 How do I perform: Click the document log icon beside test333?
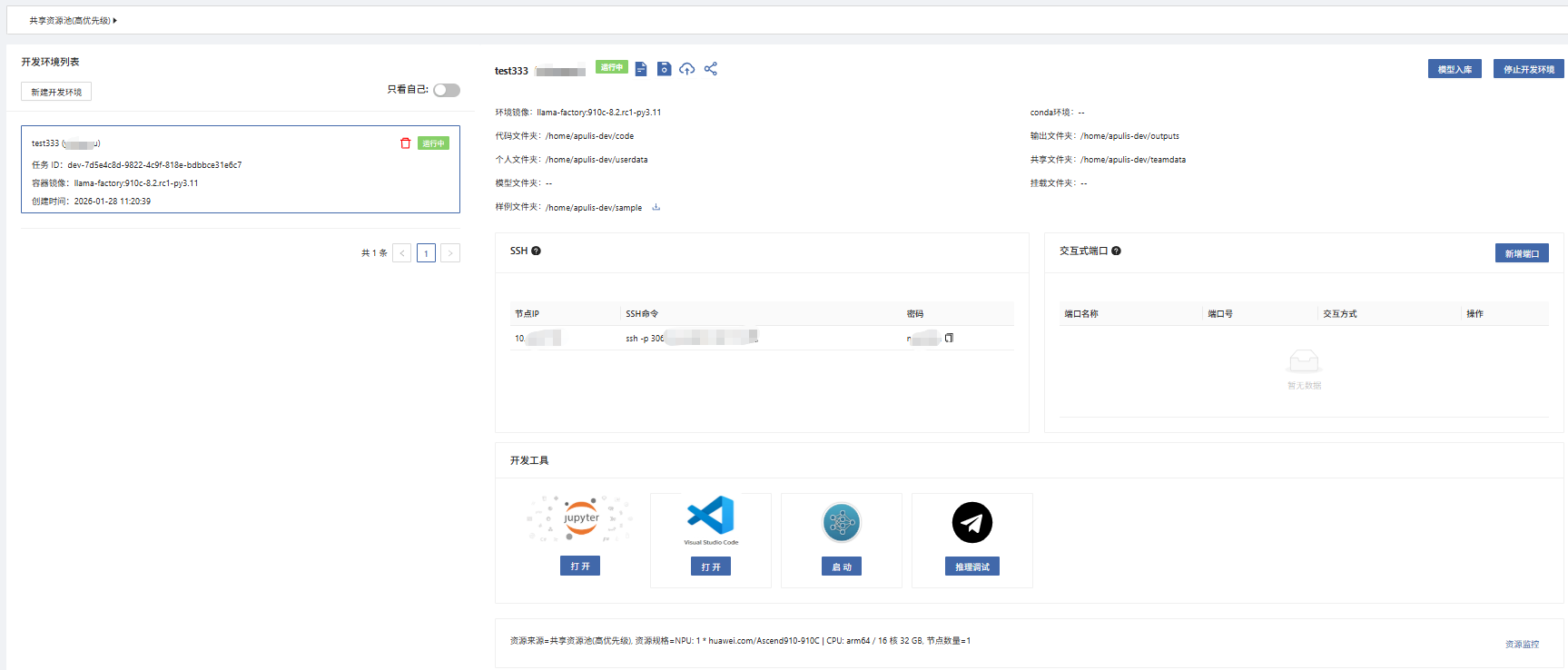click(x=641, y=69)
